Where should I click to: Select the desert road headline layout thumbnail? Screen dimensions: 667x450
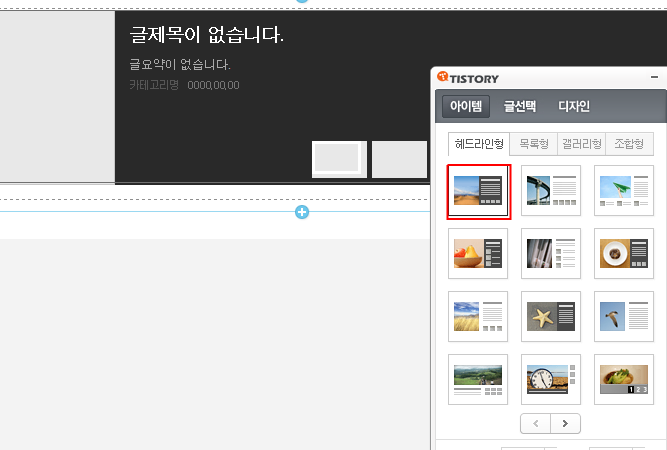pyautogui.click(x=478, y=191)
